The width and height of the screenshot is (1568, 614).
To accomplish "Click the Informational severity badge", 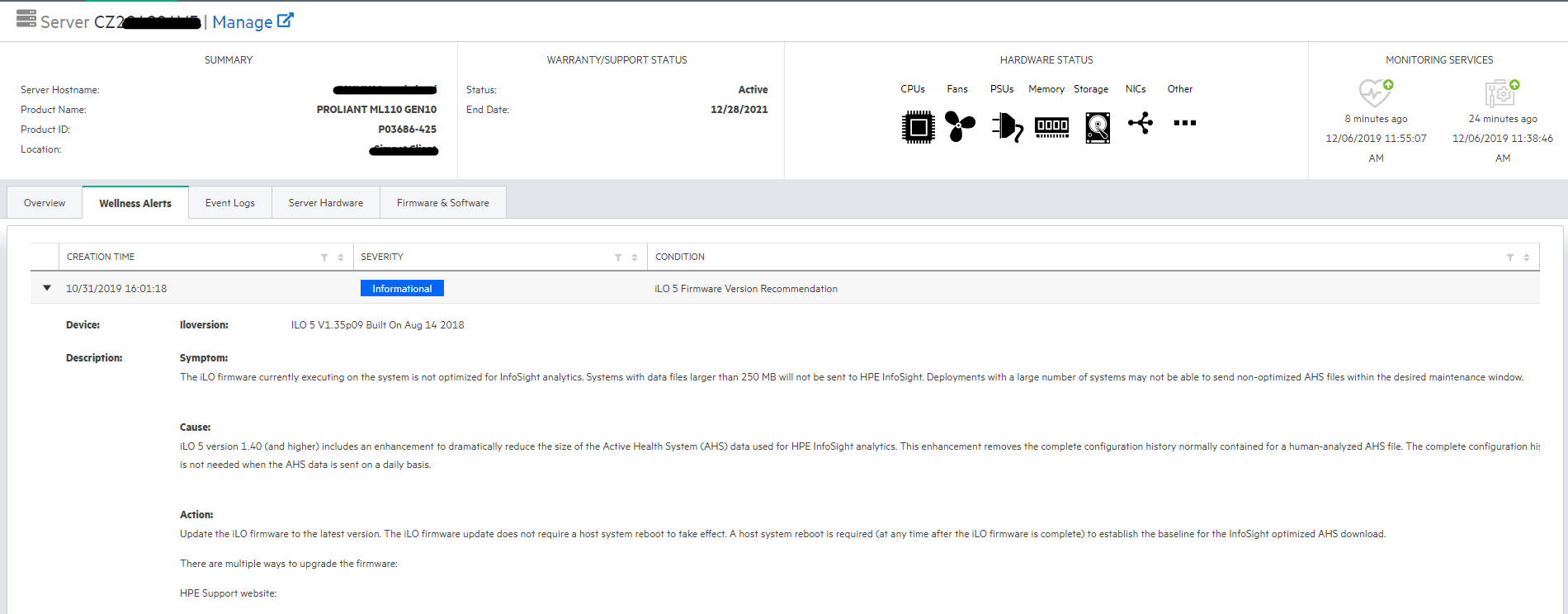I will point(402,288).
